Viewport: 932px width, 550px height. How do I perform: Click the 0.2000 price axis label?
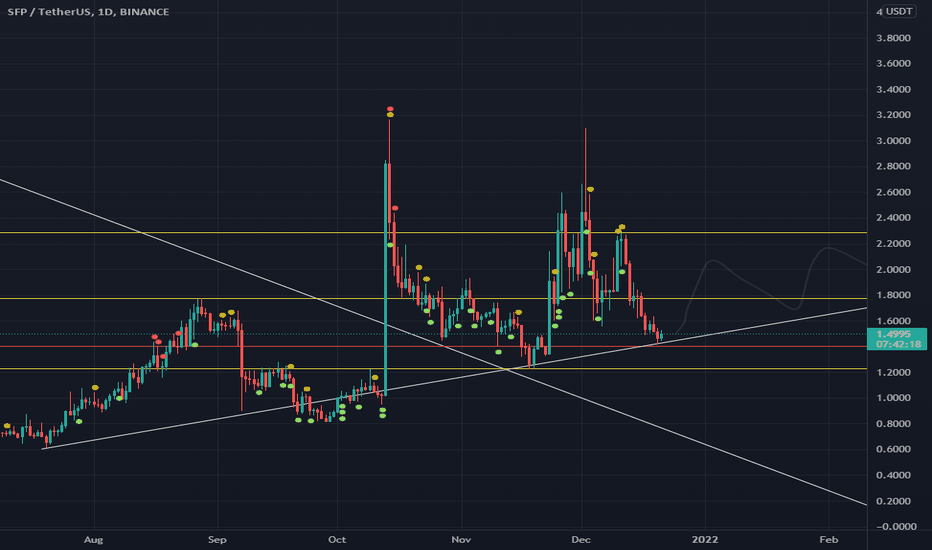[893, 501]
